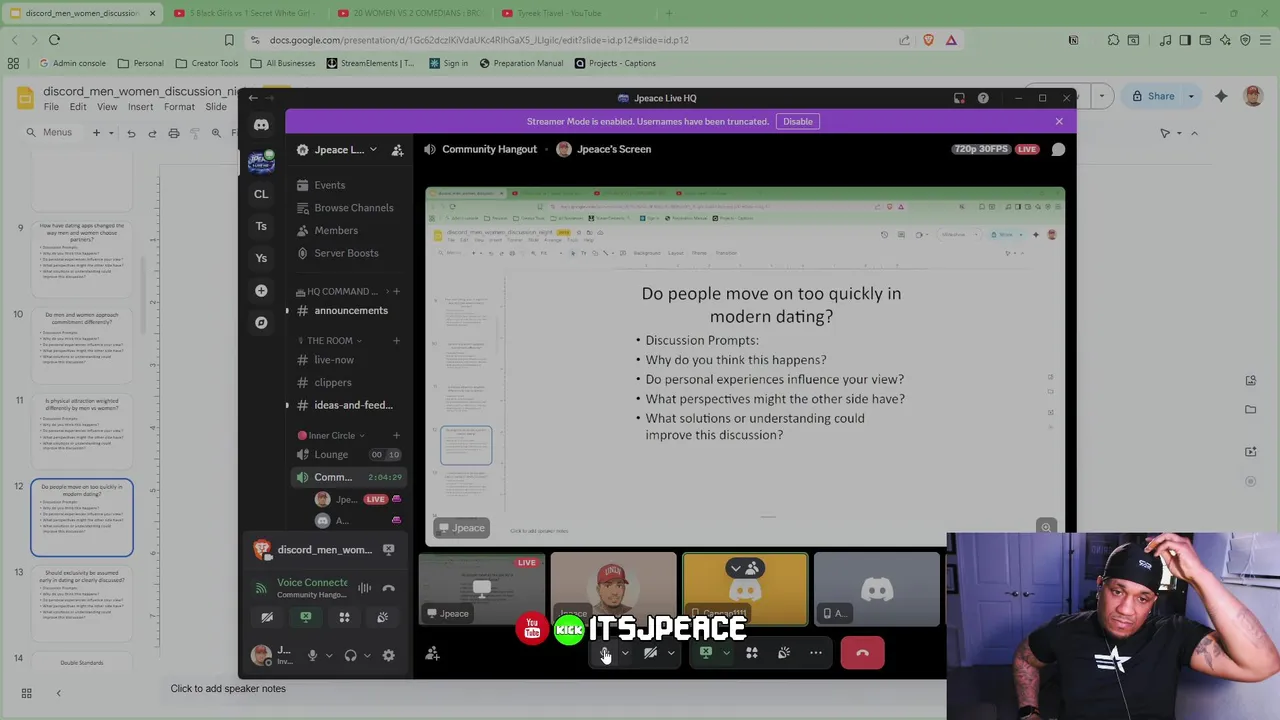Select the Ys server in Discord sidebar
Screen dimensions: 1280x720
(261, 258)
